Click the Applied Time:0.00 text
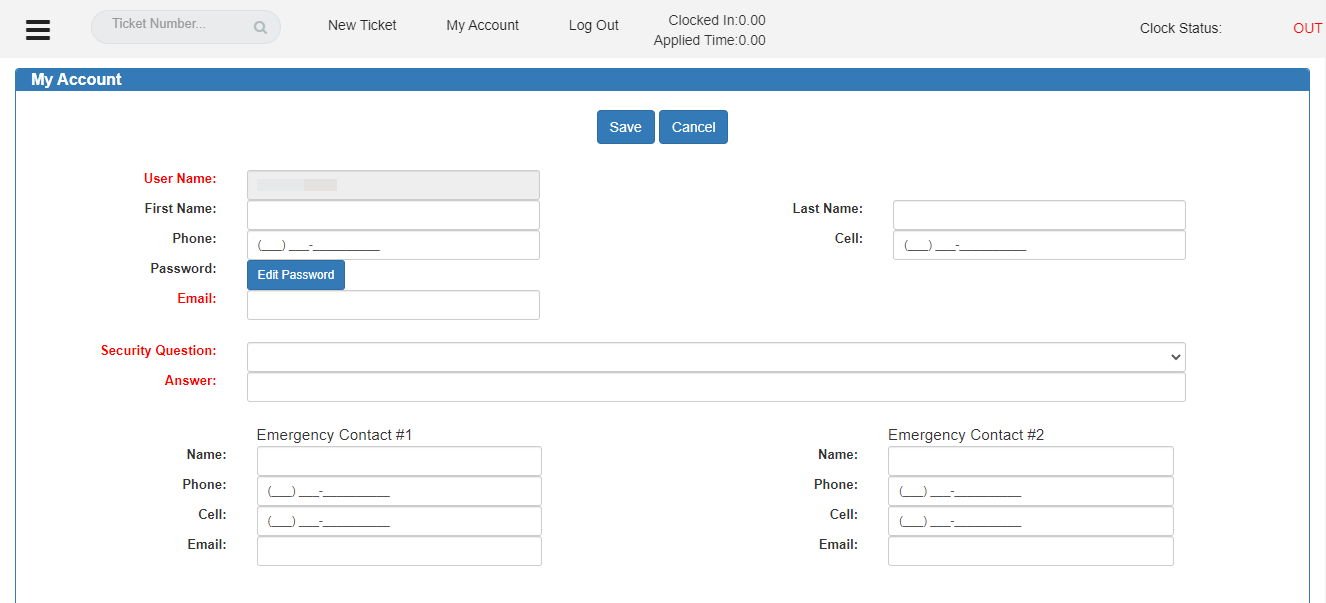This screenshot has width=1326, height=603. pos(710,41)
